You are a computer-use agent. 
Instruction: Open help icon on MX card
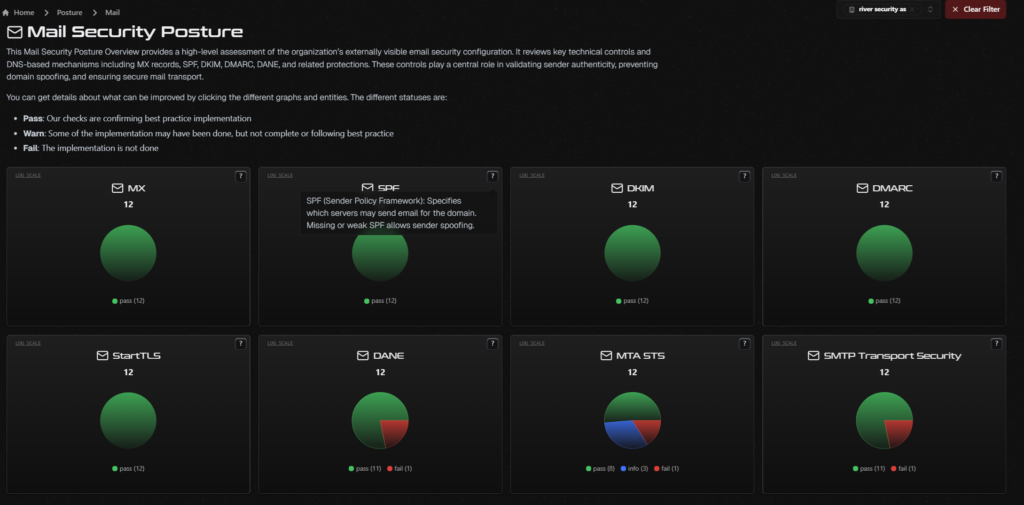240,176
